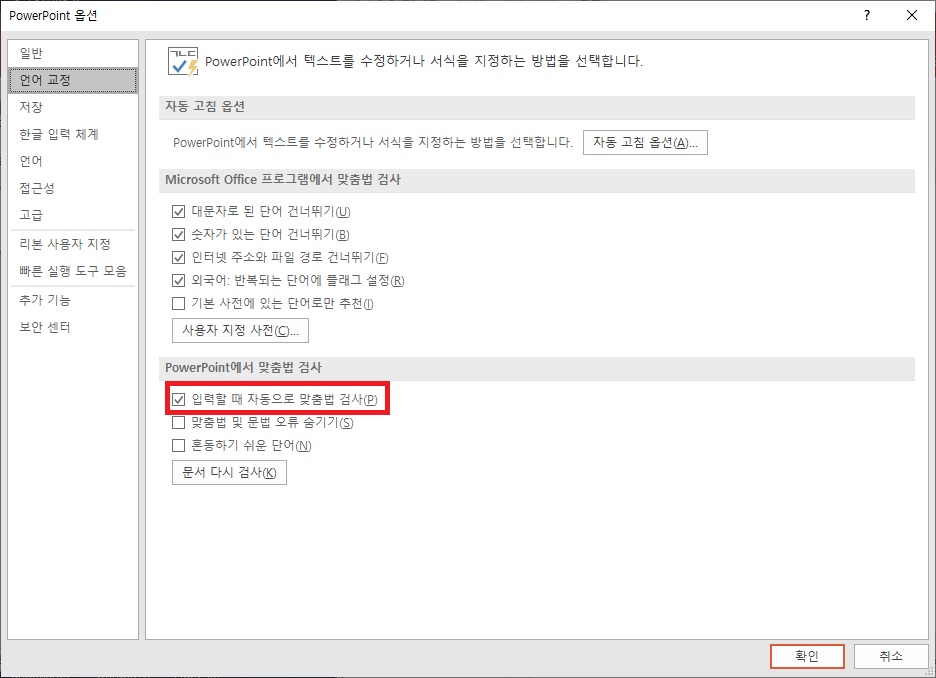Toggle 숫자가 있는 단어 건너뛰기 checkbox
This screenshot has height=678, width=936.
178,234
